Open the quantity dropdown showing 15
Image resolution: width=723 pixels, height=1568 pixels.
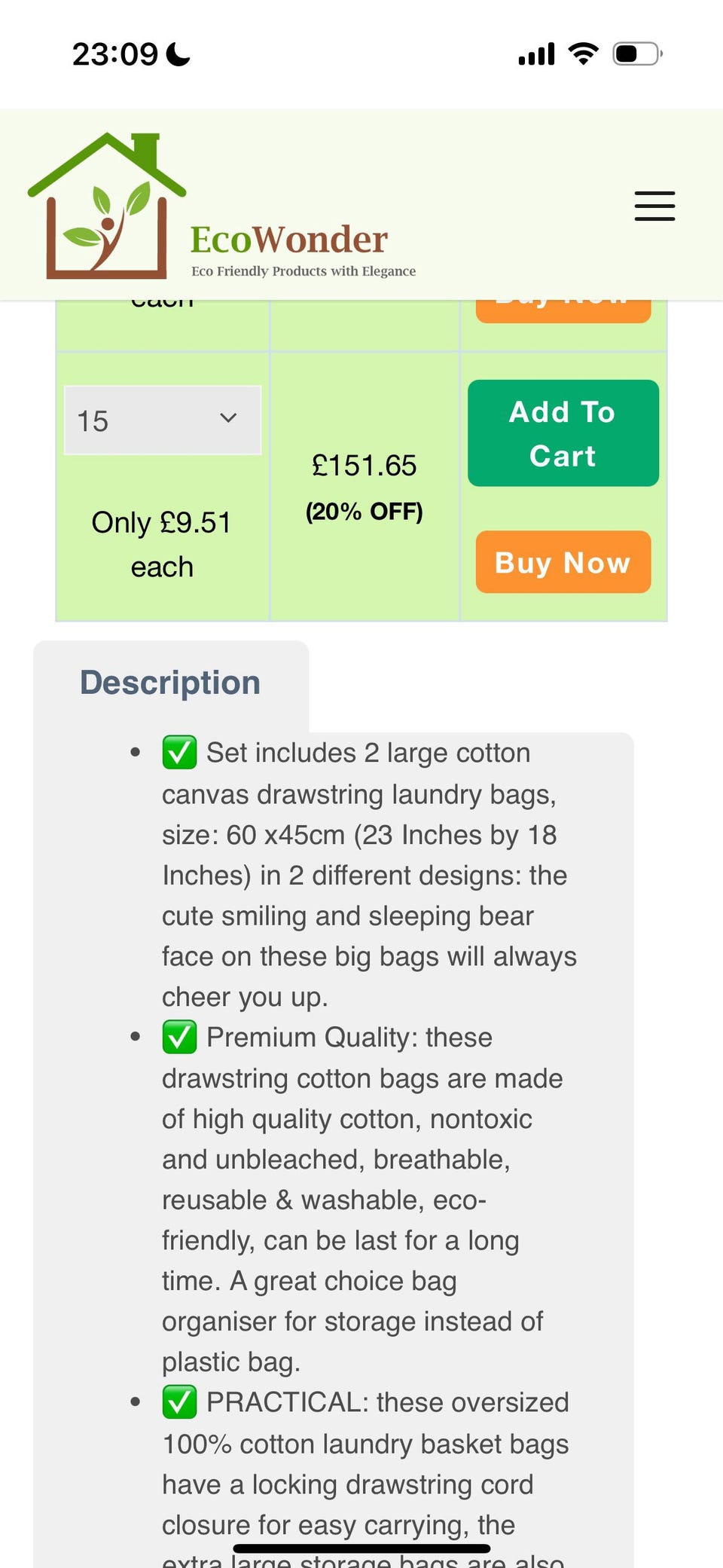point(163,420)
